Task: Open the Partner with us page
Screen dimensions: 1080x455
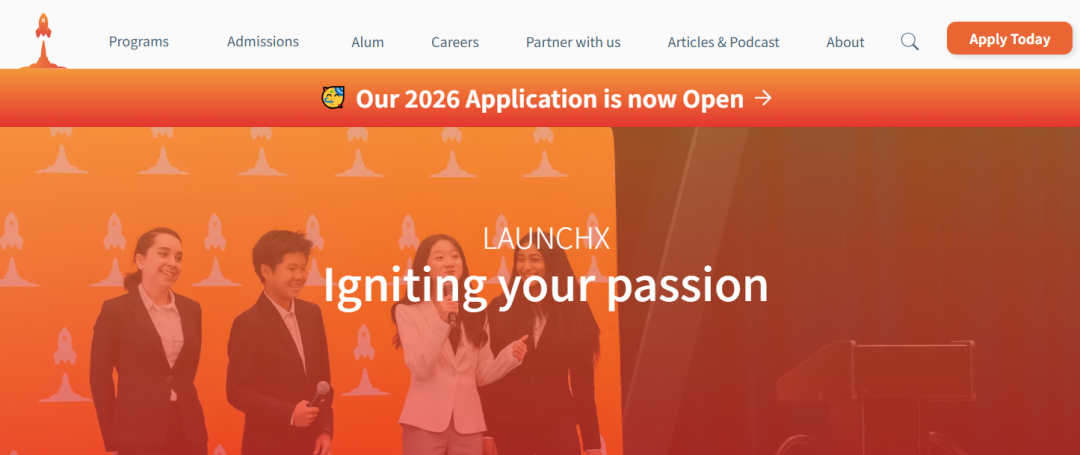Action: coord(573,42)
